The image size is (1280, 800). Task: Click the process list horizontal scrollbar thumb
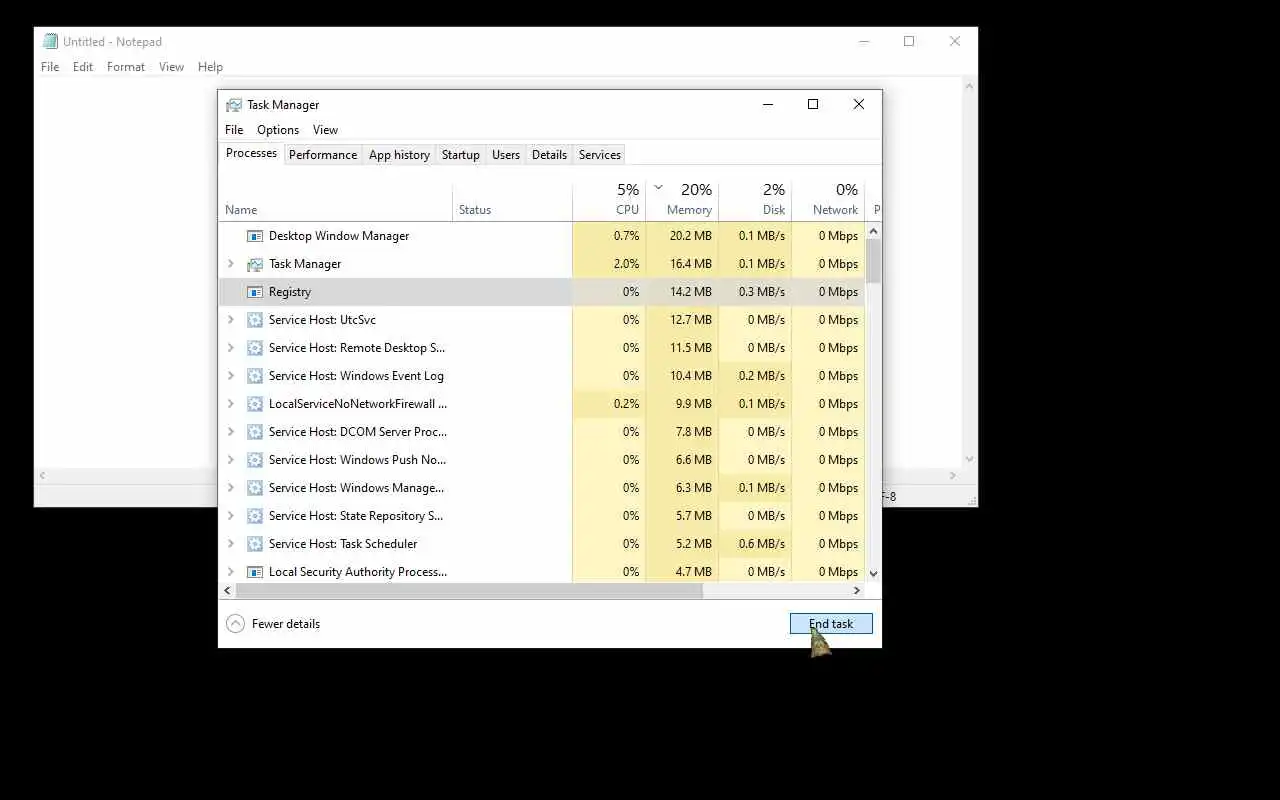coord(469,591)
